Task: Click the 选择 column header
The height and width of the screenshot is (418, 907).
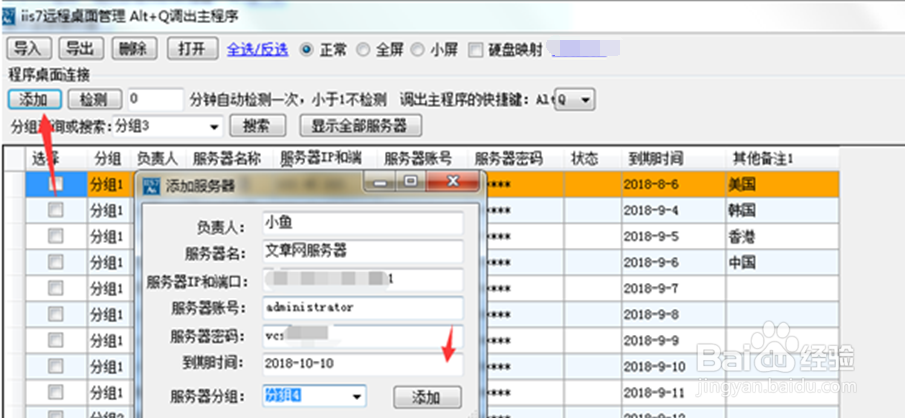Action: (x=56, y=158)
